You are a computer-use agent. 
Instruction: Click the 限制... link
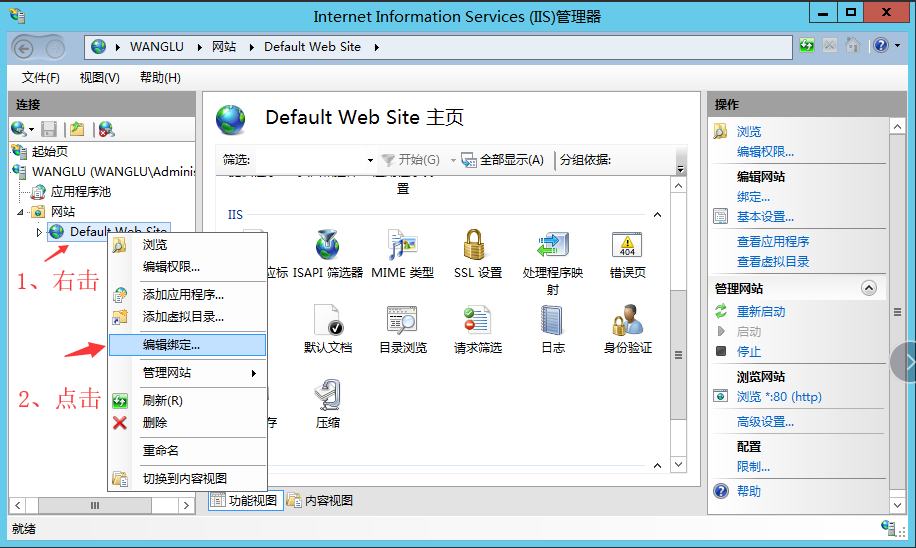(753, 466)
